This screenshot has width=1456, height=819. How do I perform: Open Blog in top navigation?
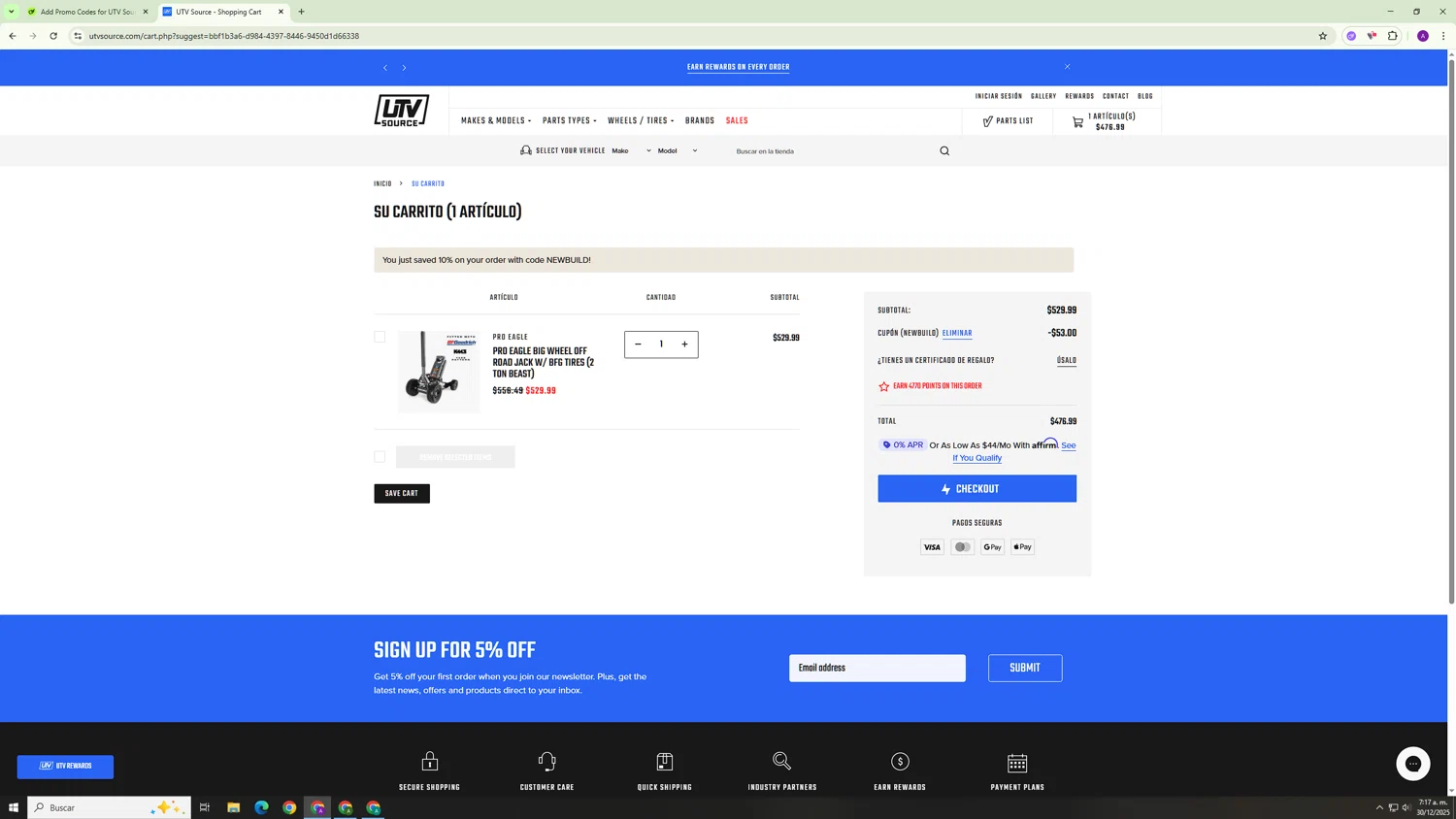tap(1145, 97)
